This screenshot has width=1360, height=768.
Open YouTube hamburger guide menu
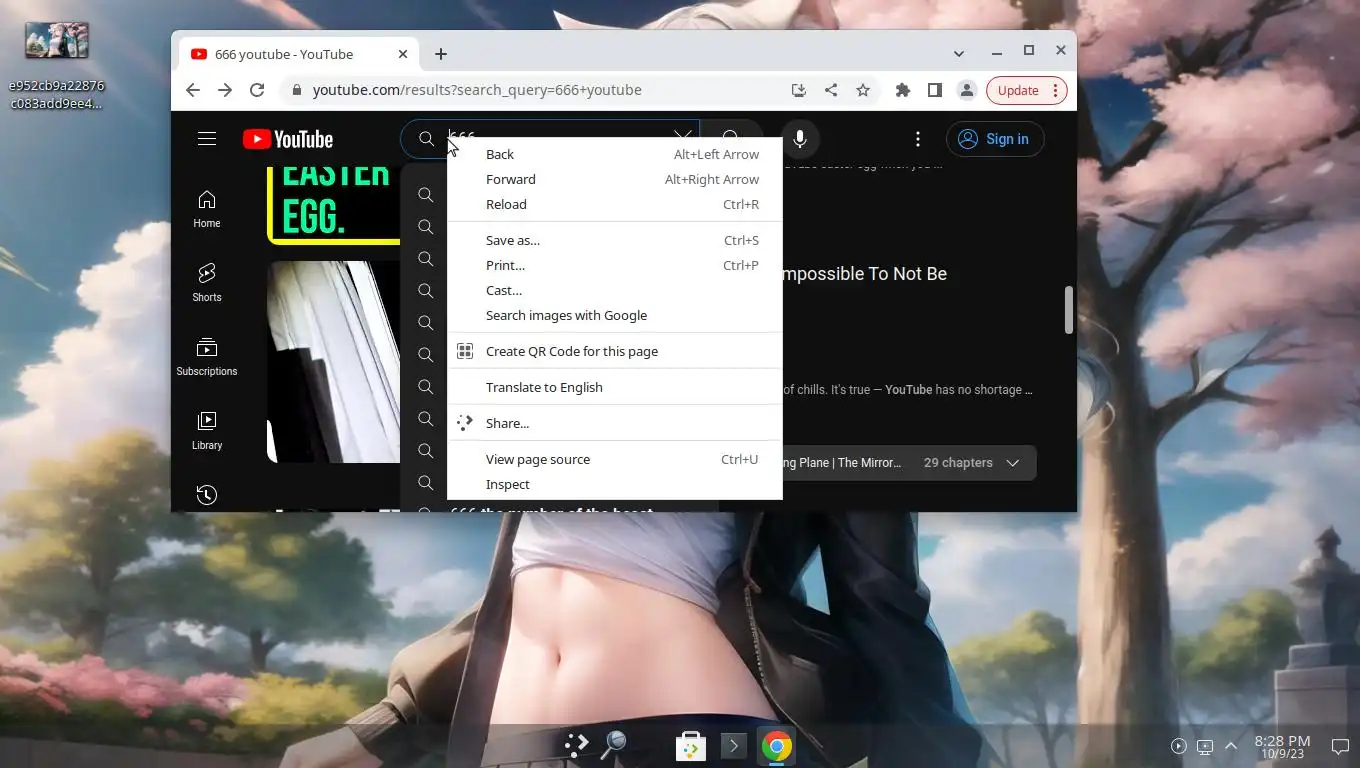(x=207, y=139)
